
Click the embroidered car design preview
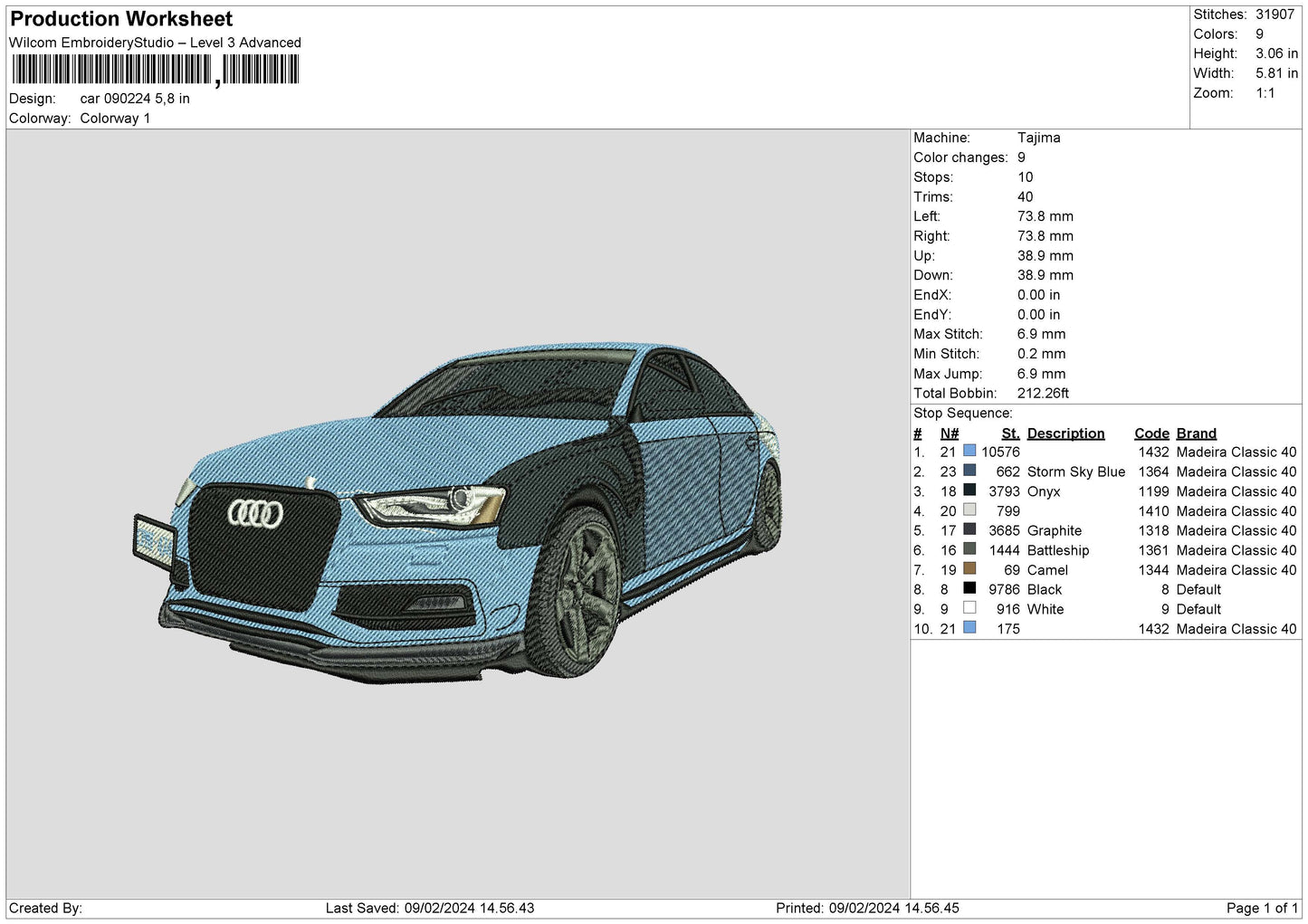pyautogui.click(x=457, y=513)
